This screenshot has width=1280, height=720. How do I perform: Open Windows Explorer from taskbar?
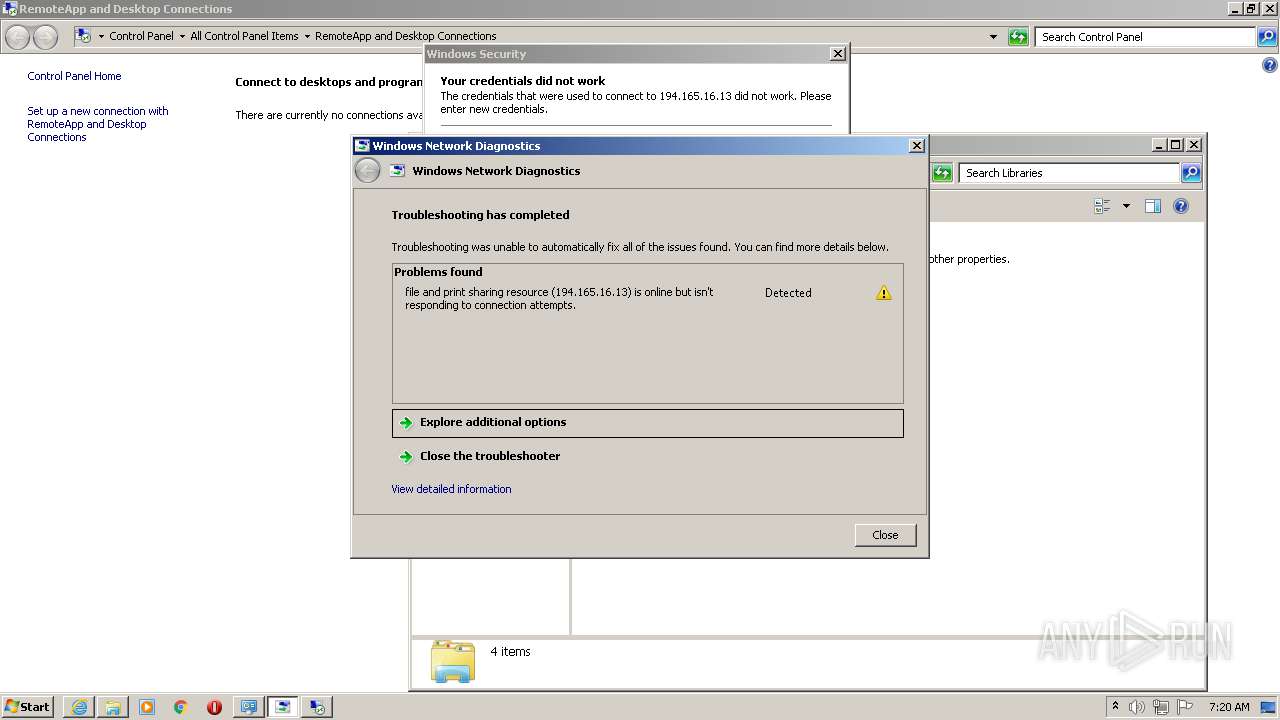point(113,707)
